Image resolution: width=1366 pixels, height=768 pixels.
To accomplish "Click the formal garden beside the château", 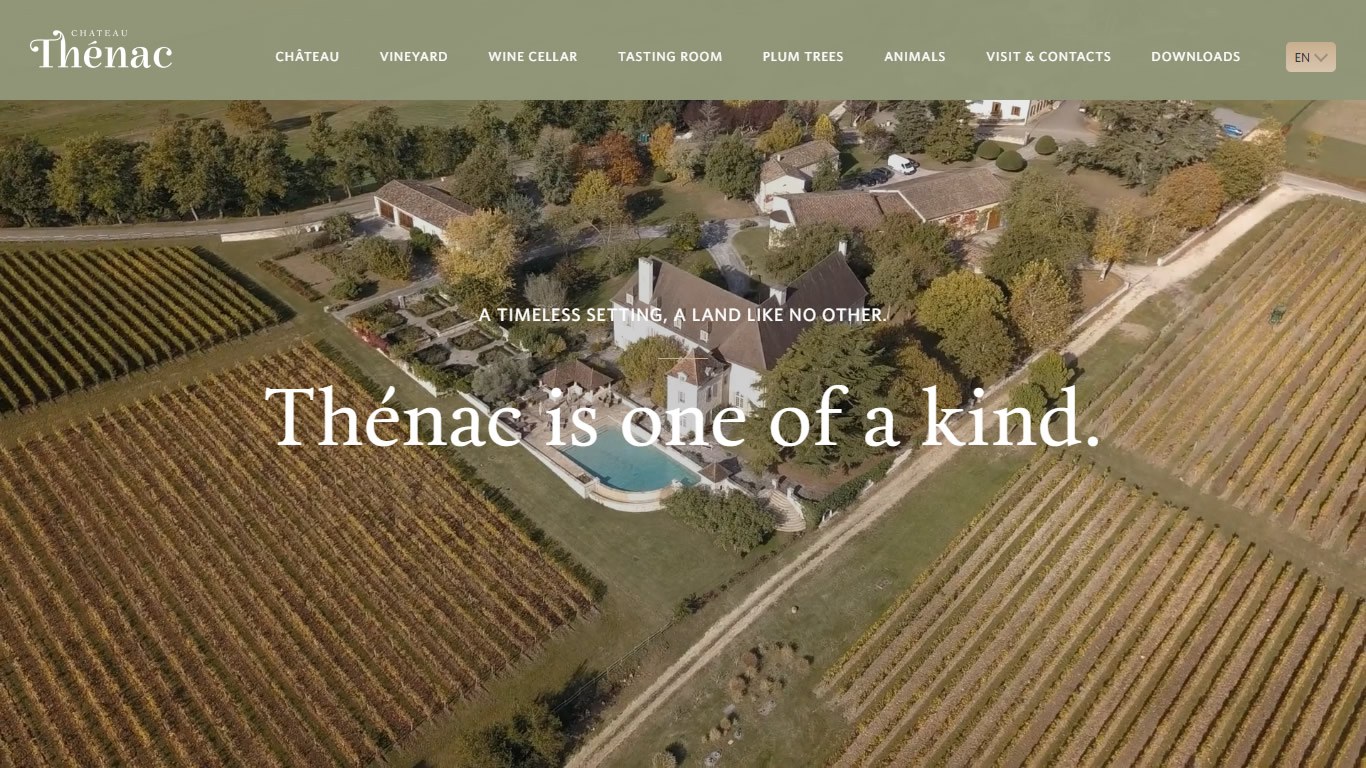I will click(x=430, y=335).
